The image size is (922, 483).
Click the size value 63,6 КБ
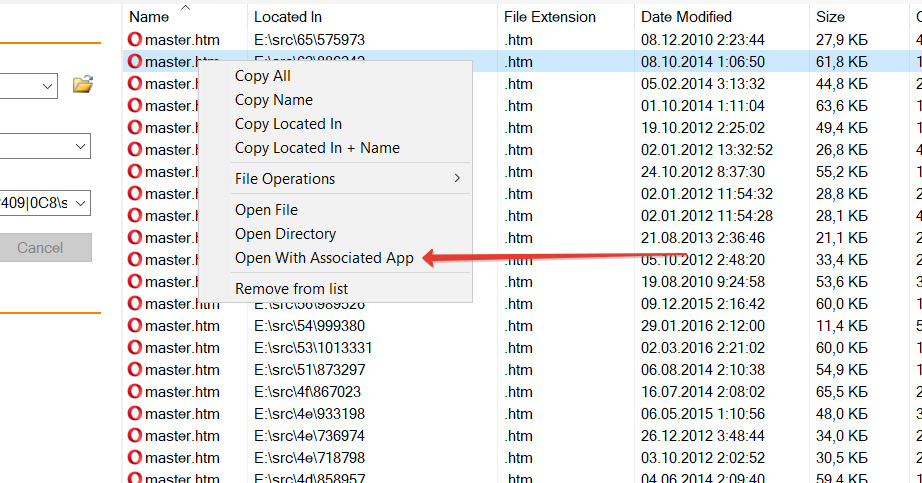pyautogui.click(x=841, y=105)
